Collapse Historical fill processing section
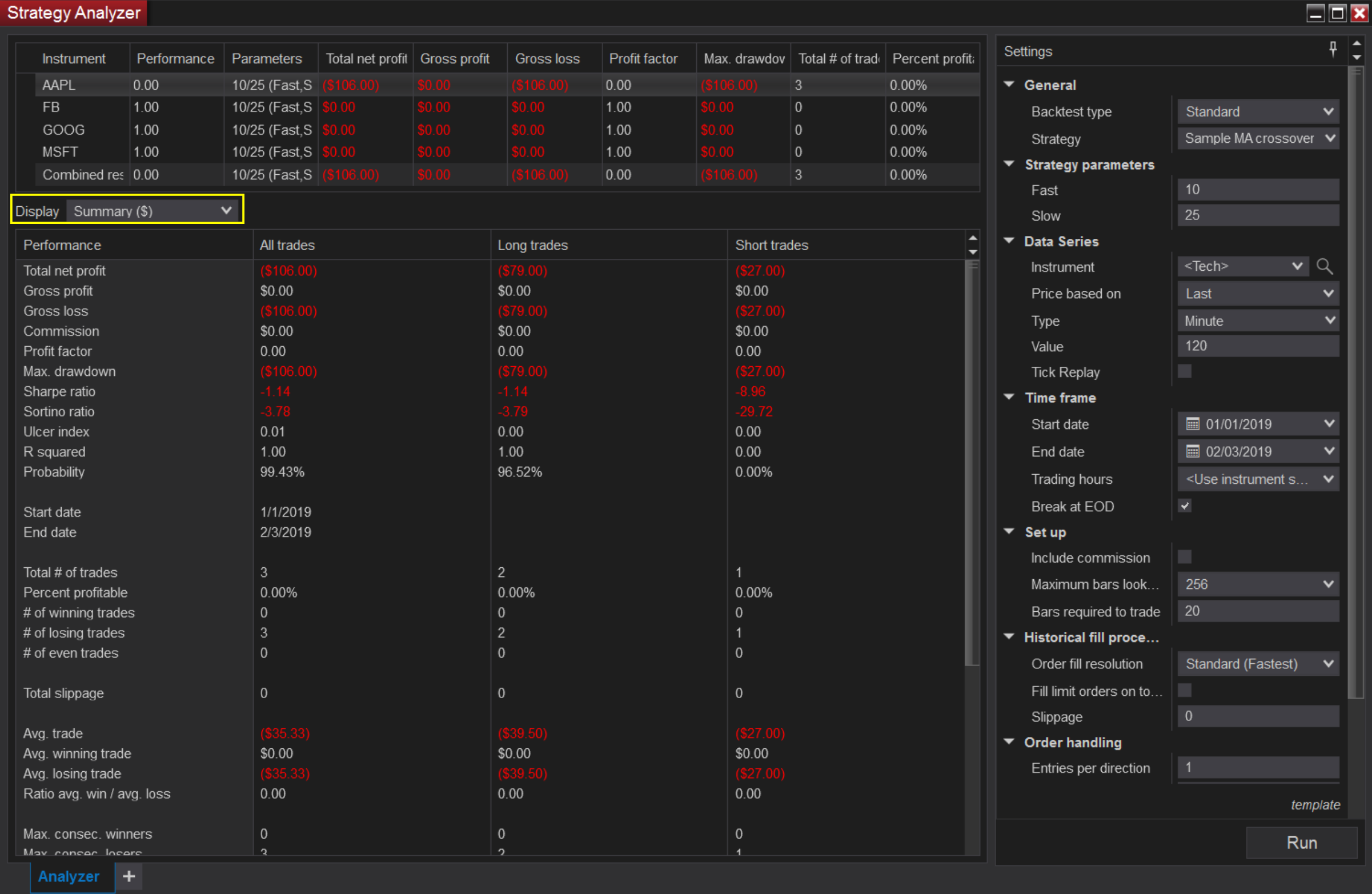 (x=1009, y=637)
